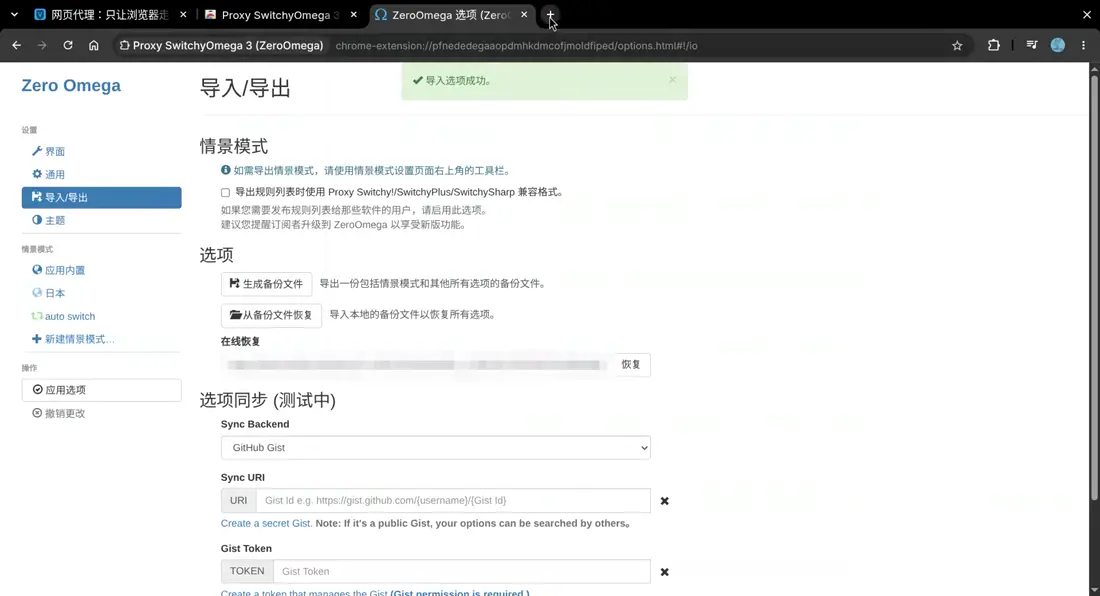This screenshot has height=596, width=1100.
Task: Clear the Sync URI field with X icon
Action: pyautogui.click(x=664, y=501)
